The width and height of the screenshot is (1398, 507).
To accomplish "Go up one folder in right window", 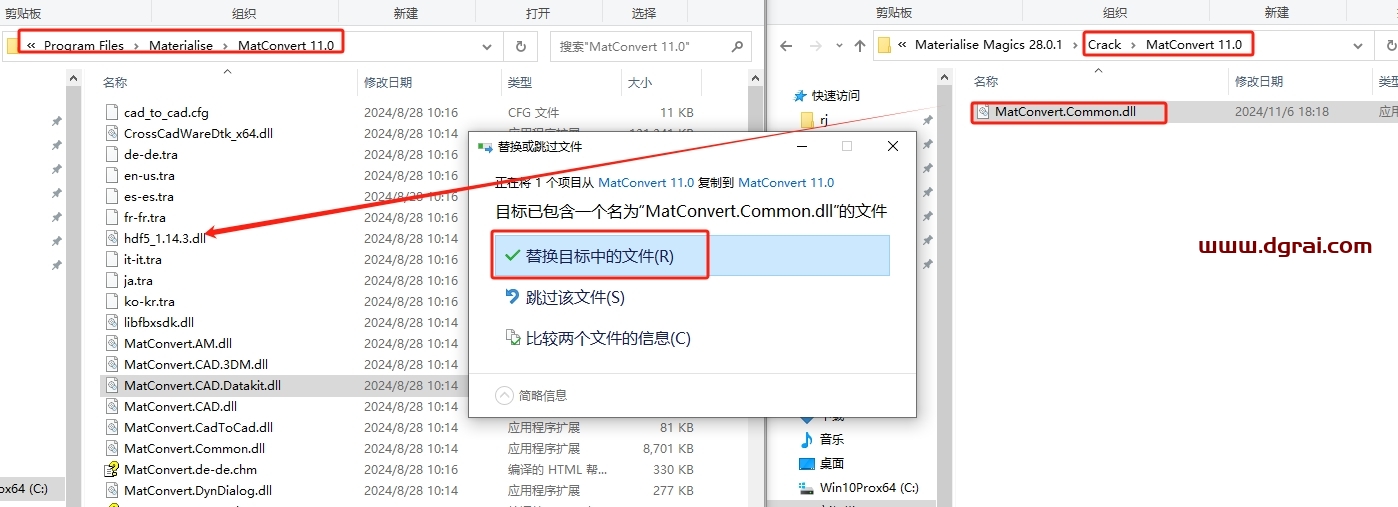I will (x=860, y=46).
